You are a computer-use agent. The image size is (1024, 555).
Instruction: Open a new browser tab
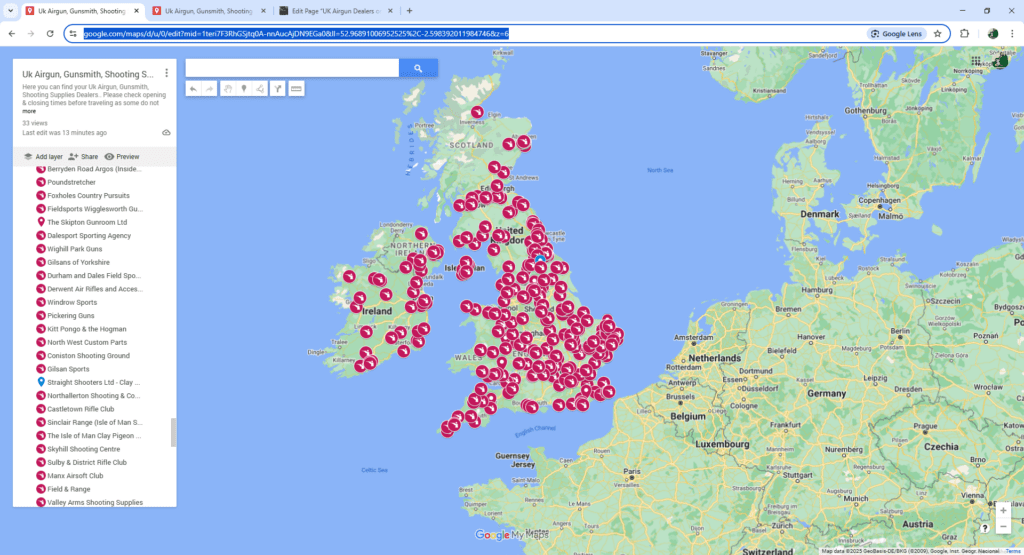(409, 11)
